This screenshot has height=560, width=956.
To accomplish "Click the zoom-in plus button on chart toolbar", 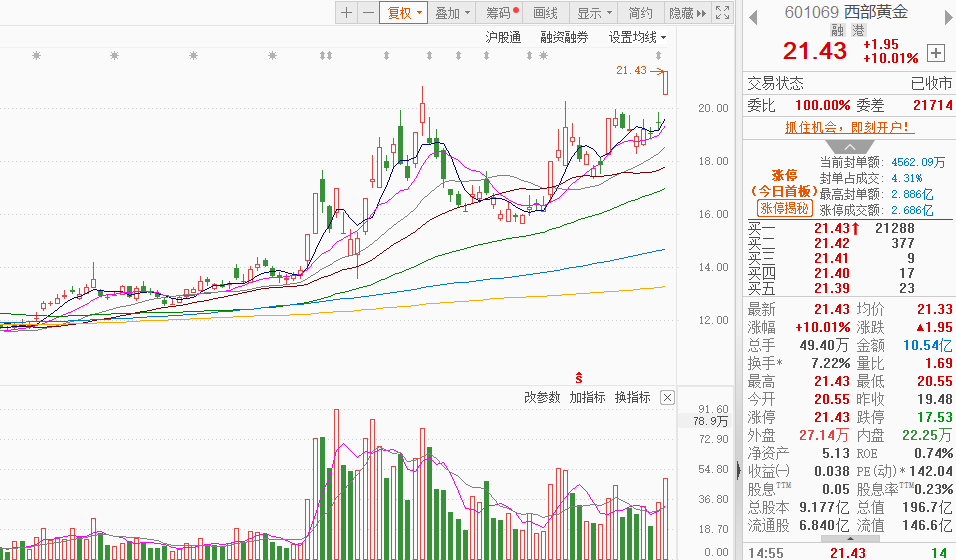I will [x=346, y=13].
